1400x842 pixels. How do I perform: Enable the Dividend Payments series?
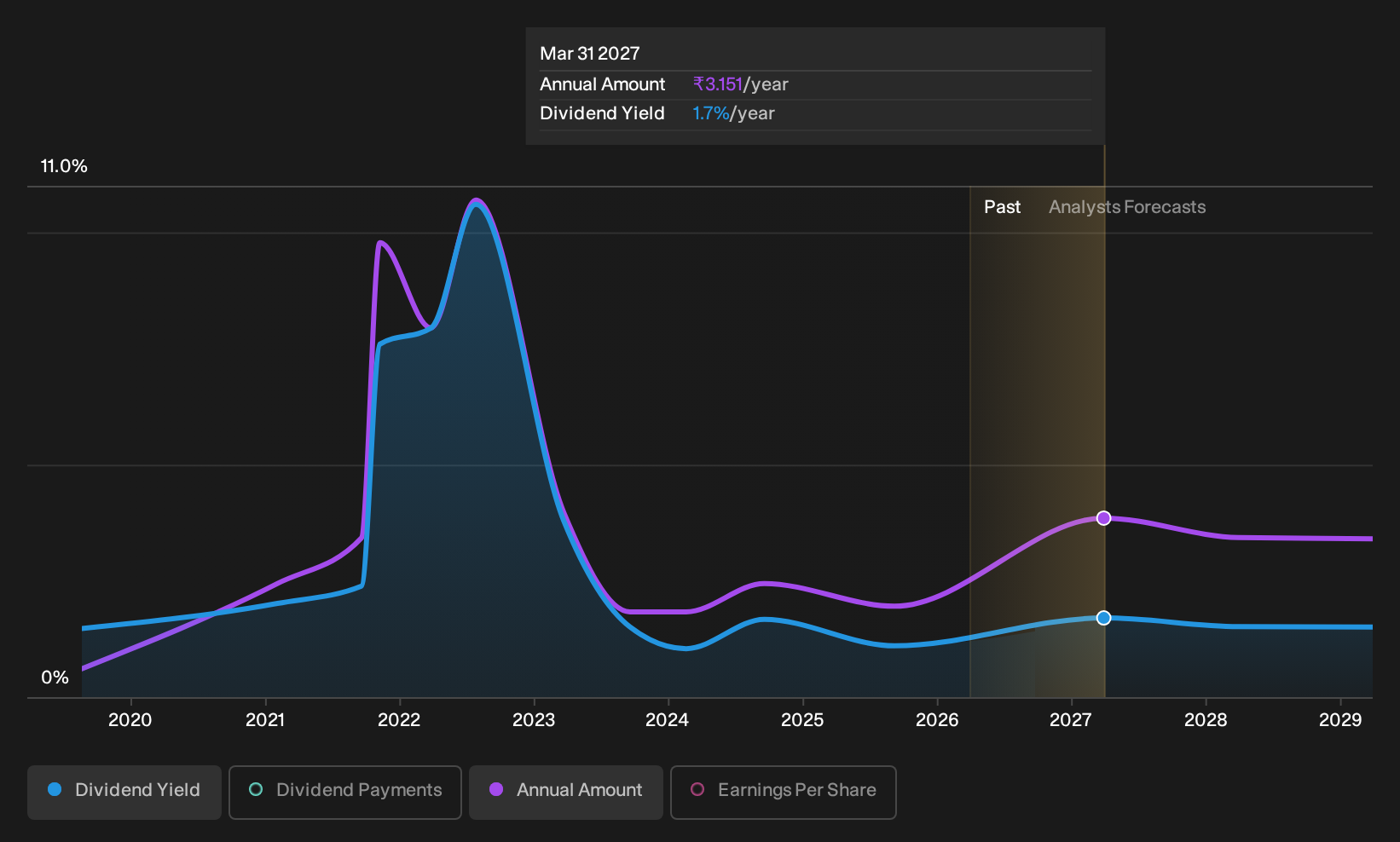pos(345,792)
